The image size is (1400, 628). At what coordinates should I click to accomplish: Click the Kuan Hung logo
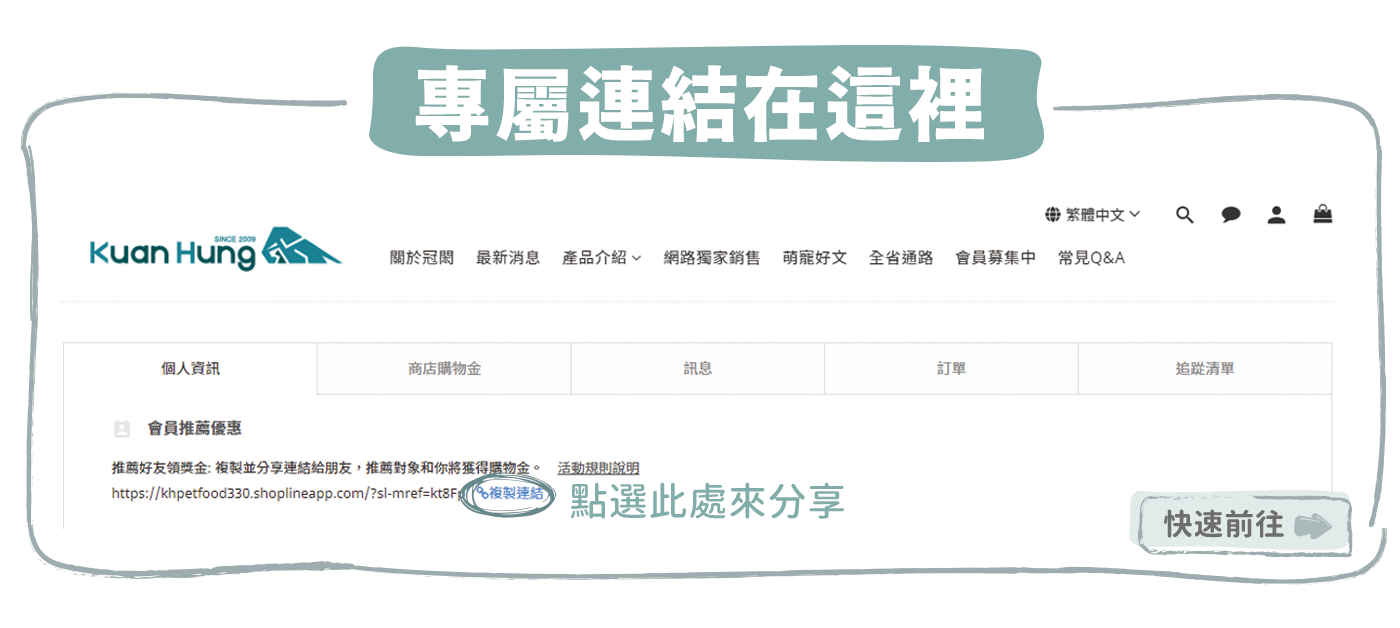click(x=215, y=251)
